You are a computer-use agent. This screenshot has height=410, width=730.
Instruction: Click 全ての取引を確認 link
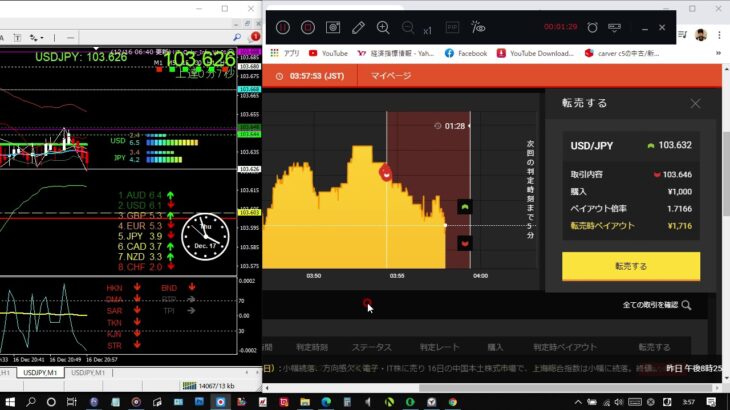[x=657, y=305]
